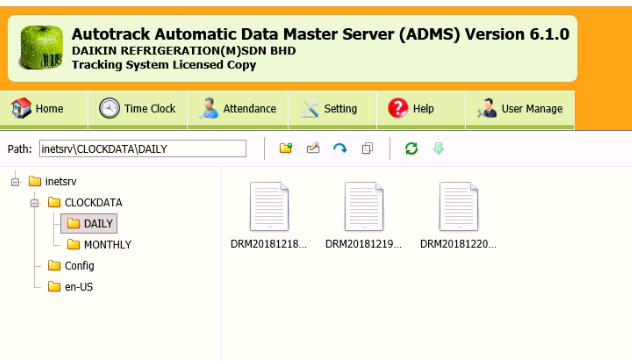Image resolution: width=632 pixels, height=361 pixels.
Task: Click the copy toolbar icon
Action: coord(367,148)
